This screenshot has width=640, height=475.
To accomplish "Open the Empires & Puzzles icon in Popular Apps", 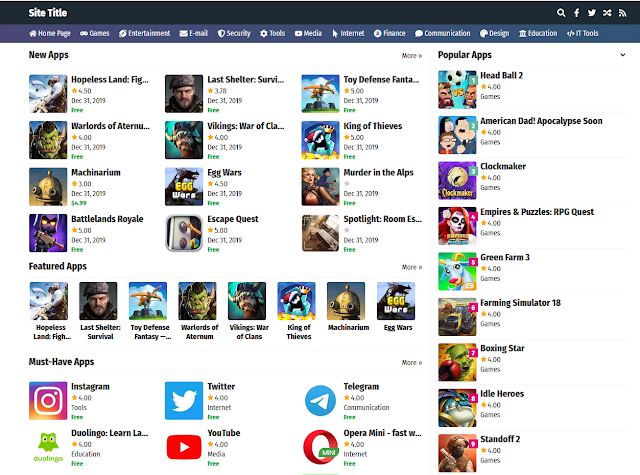I will coord(457,226).
